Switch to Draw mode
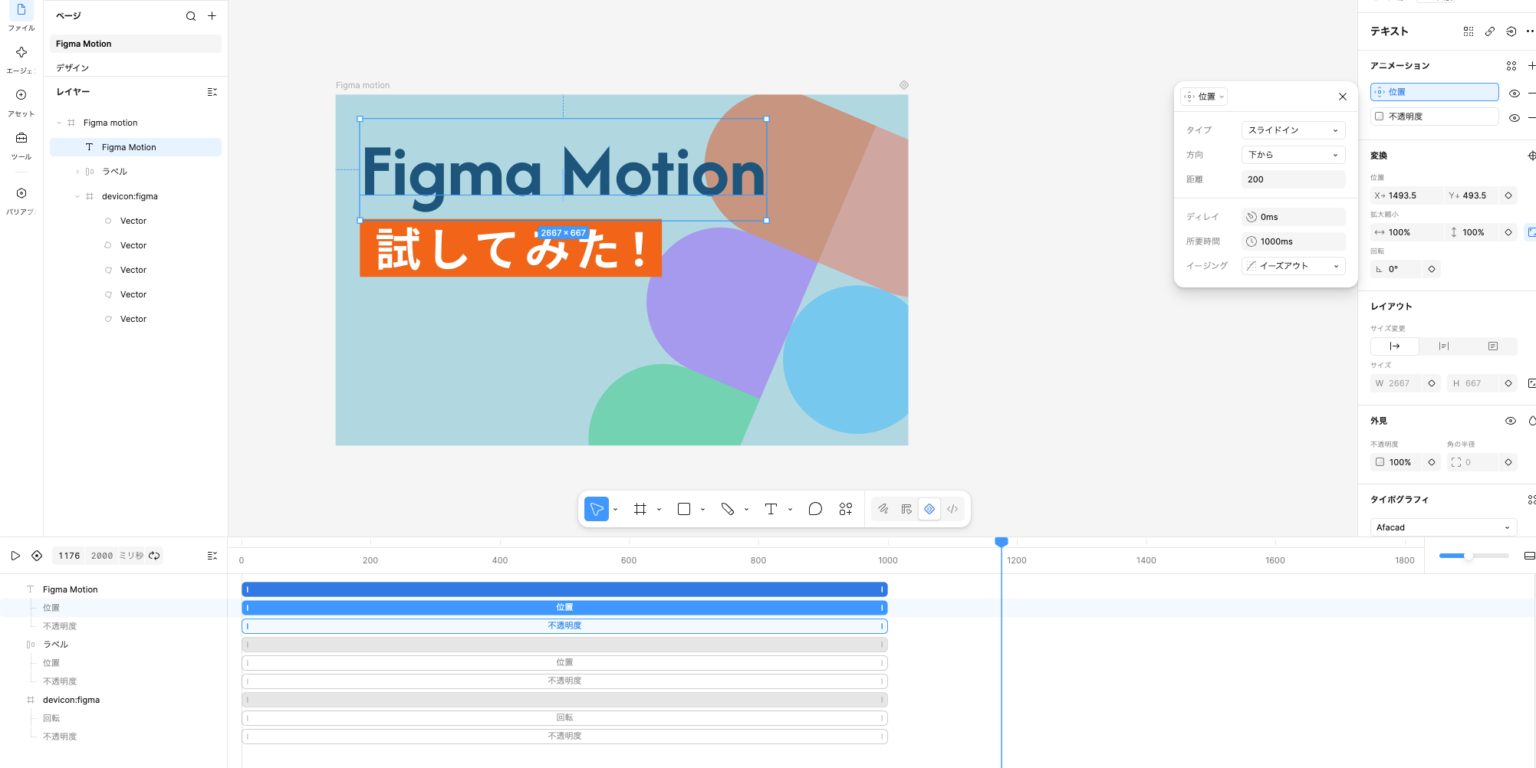Screen dimensions: 1536x768 coord(883,509)
